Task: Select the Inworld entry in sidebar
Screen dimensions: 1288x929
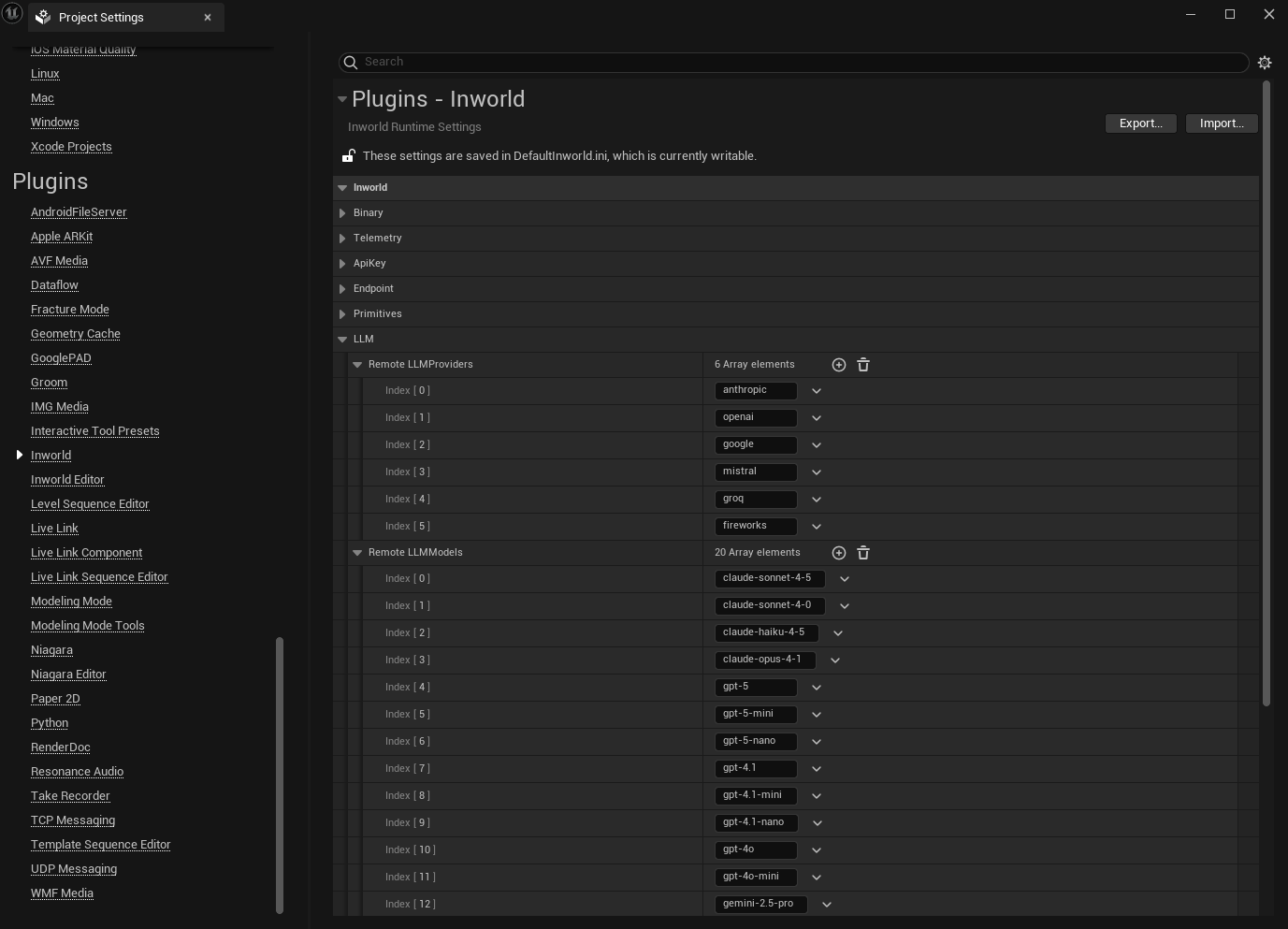Action: [51, 456]
